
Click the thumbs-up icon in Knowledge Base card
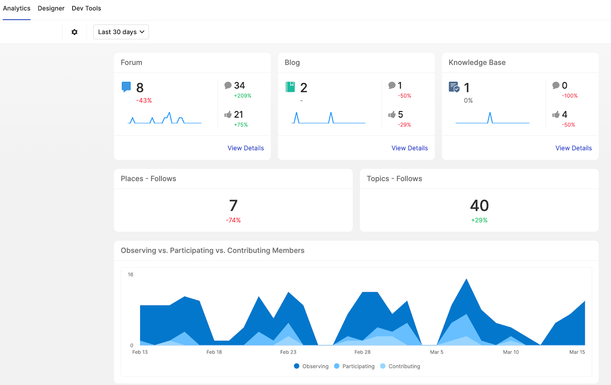[556, 114]
